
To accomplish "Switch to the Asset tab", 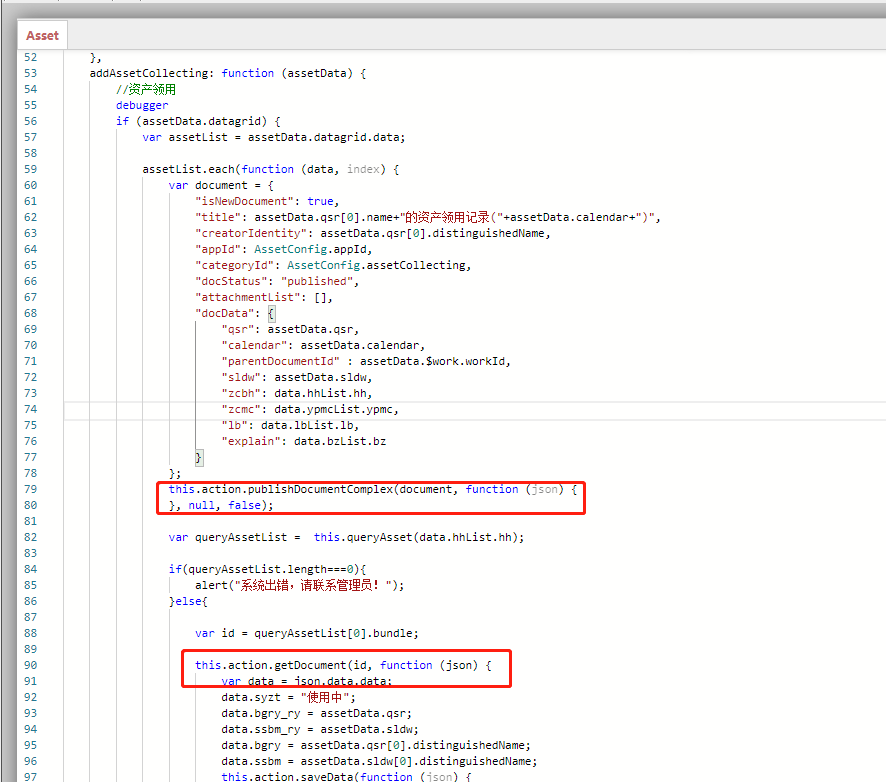I will (x=42, y=35).
